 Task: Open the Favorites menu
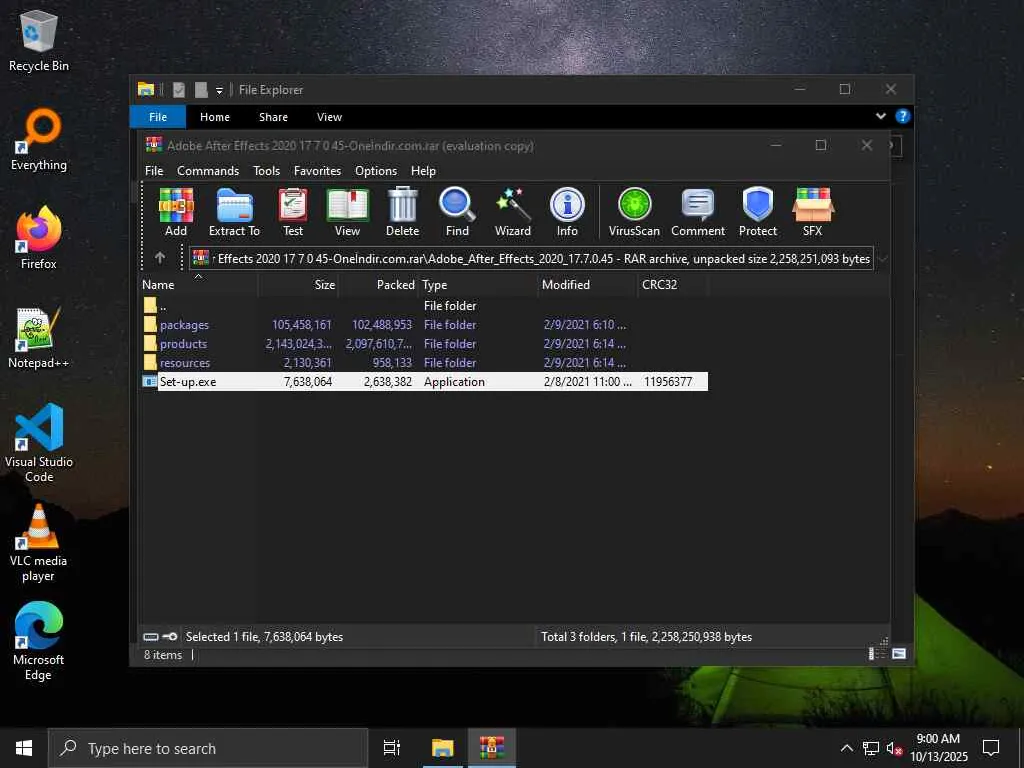pos(317,170)
